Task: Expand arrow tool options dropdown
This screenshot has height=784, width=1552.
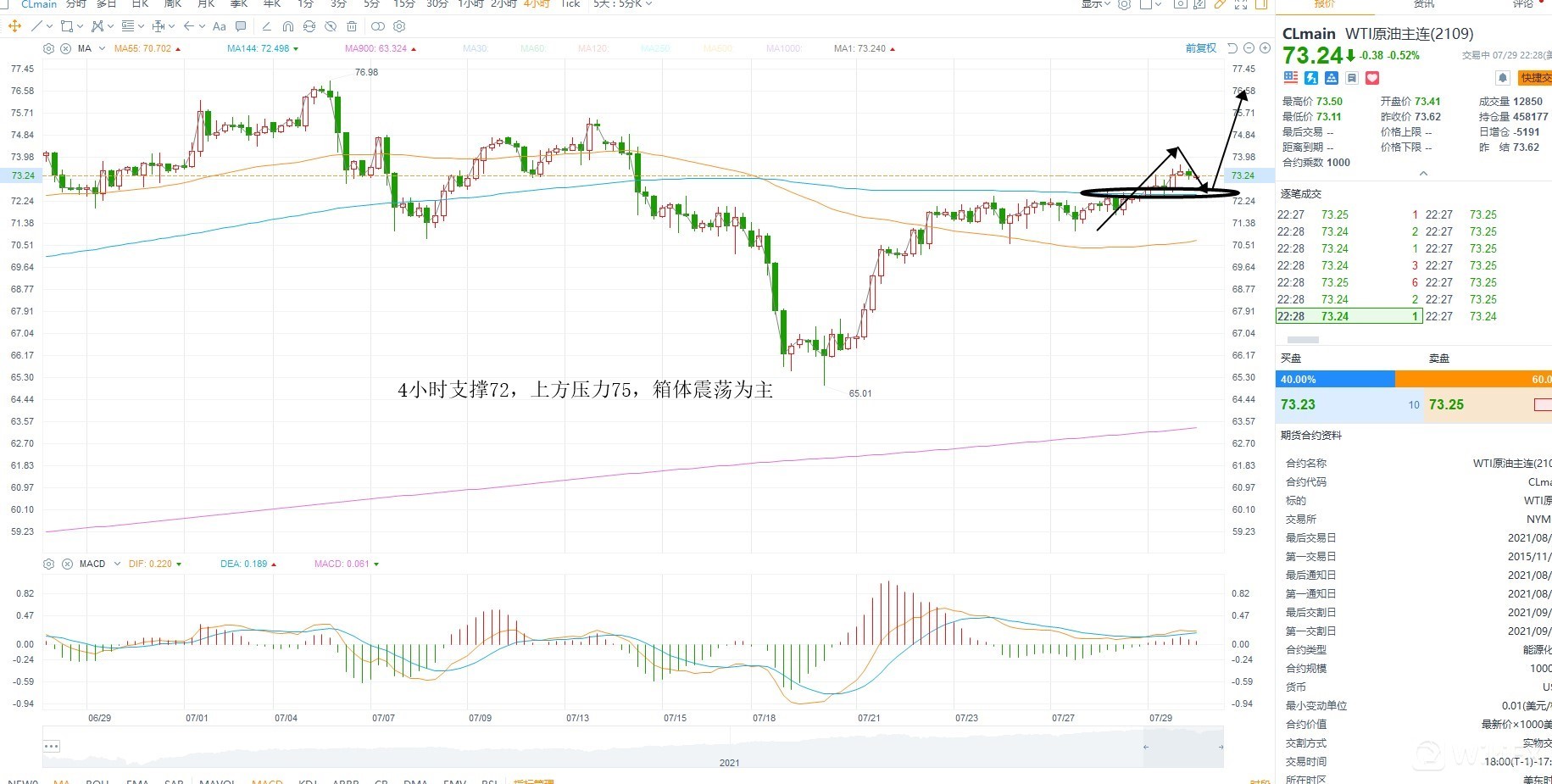Action: (202, 26)
